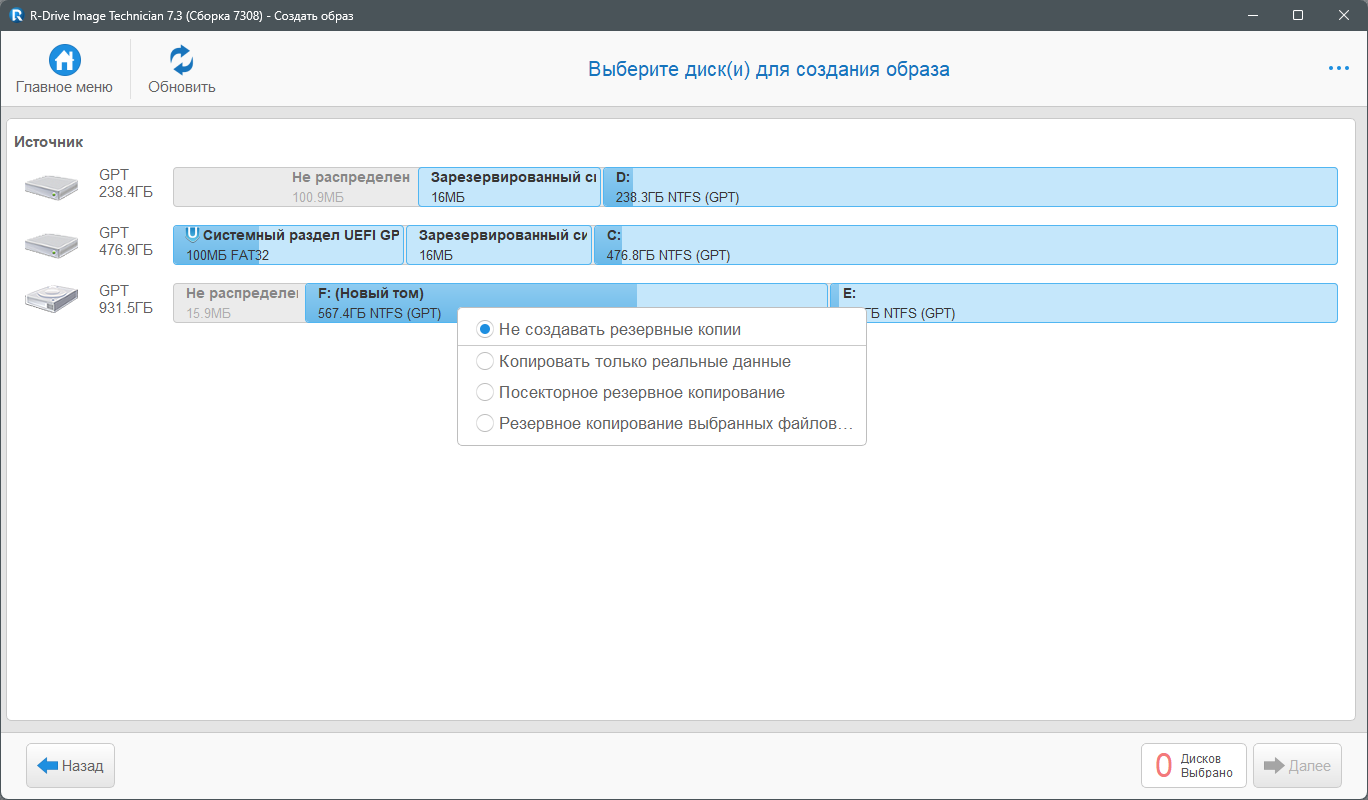Select partition C: 476.8ГБ NTFS
This screenshot has height=800, width=1368.
tap(965, 245)
